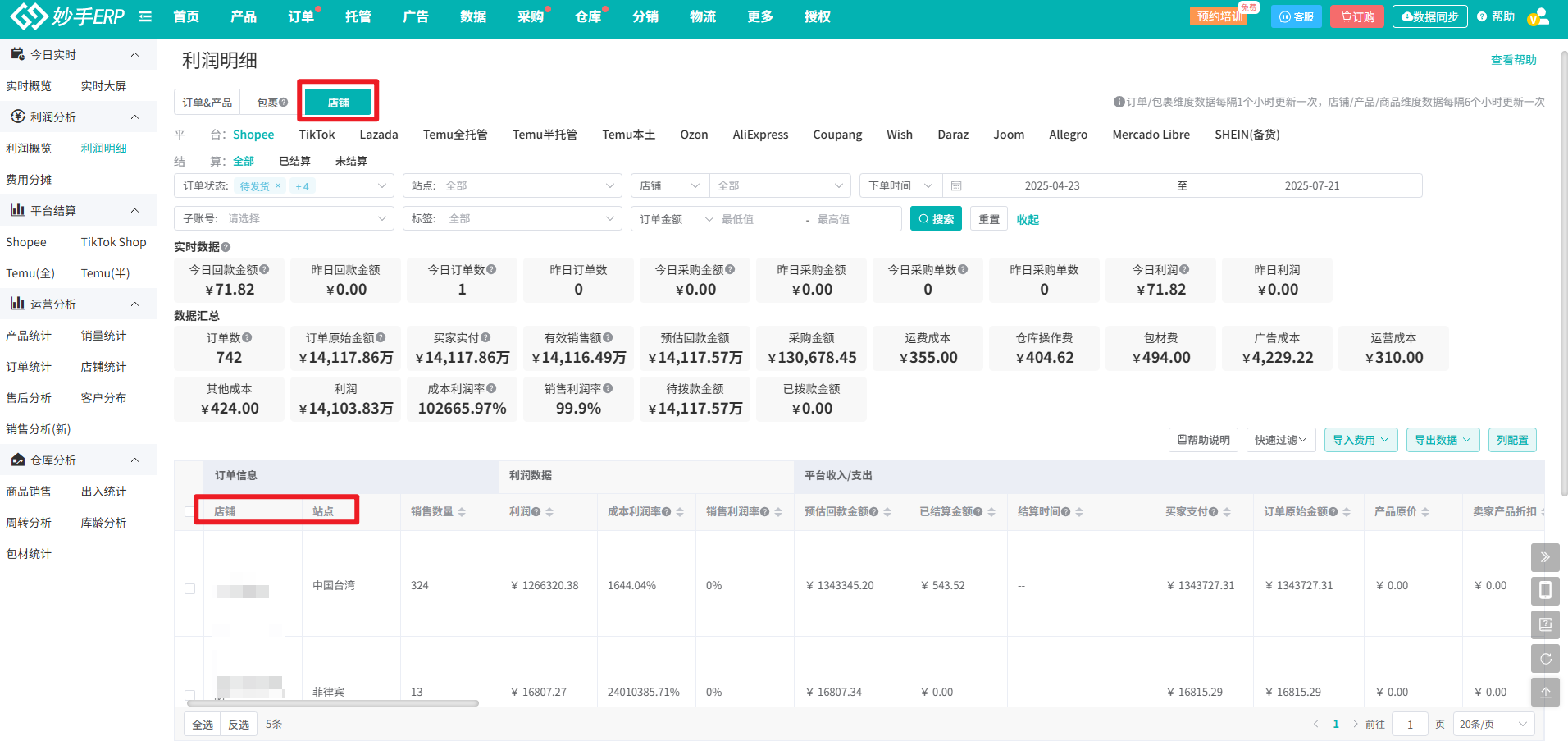Image resolution: width=1568 pixels, height=741 pixels.
Task: Click the 帮助说明 button
Action: [x=1203, y=440]
